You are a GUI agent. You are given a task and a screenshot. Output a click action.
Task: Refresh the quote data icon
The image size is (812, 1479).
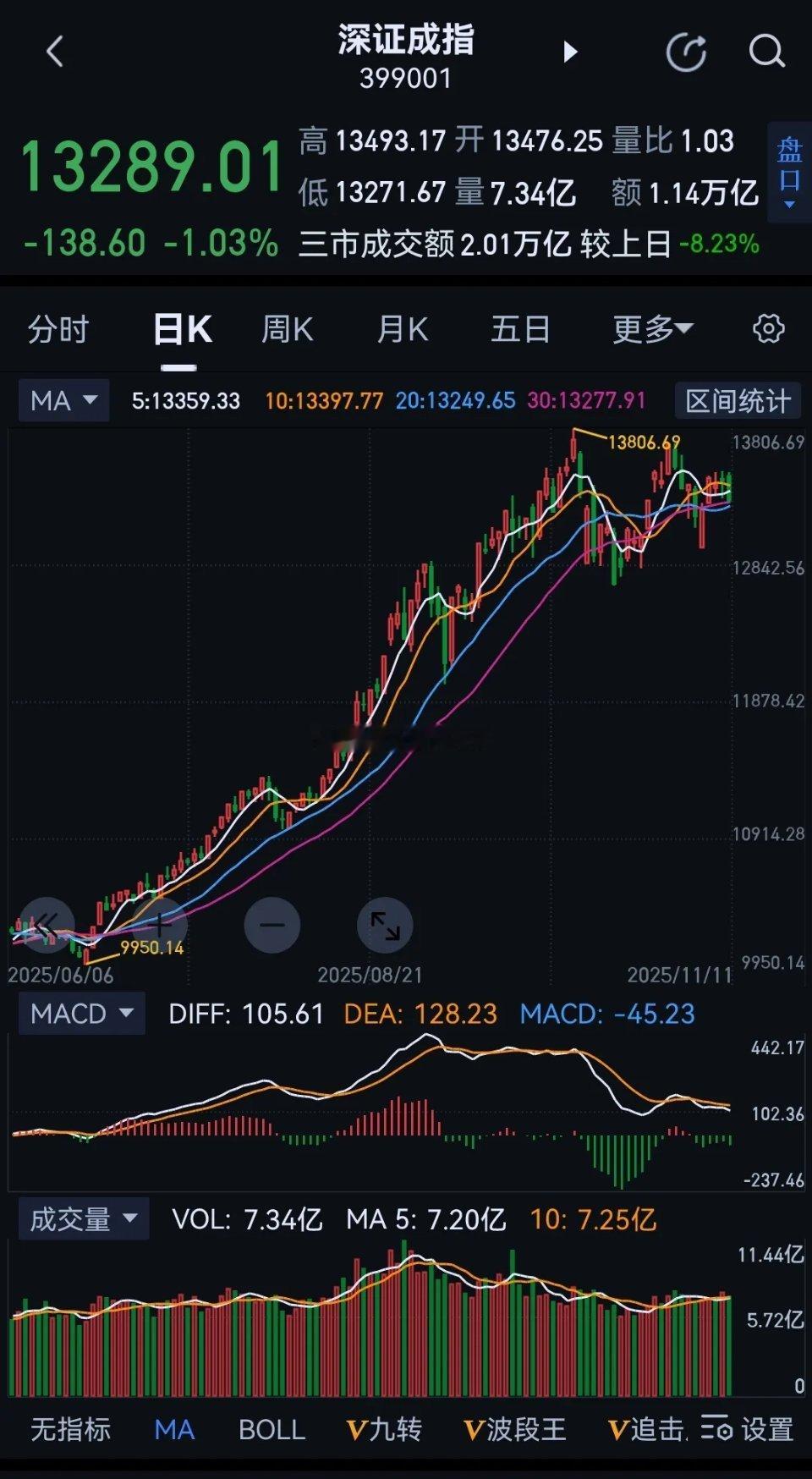(x=686, y=52)
